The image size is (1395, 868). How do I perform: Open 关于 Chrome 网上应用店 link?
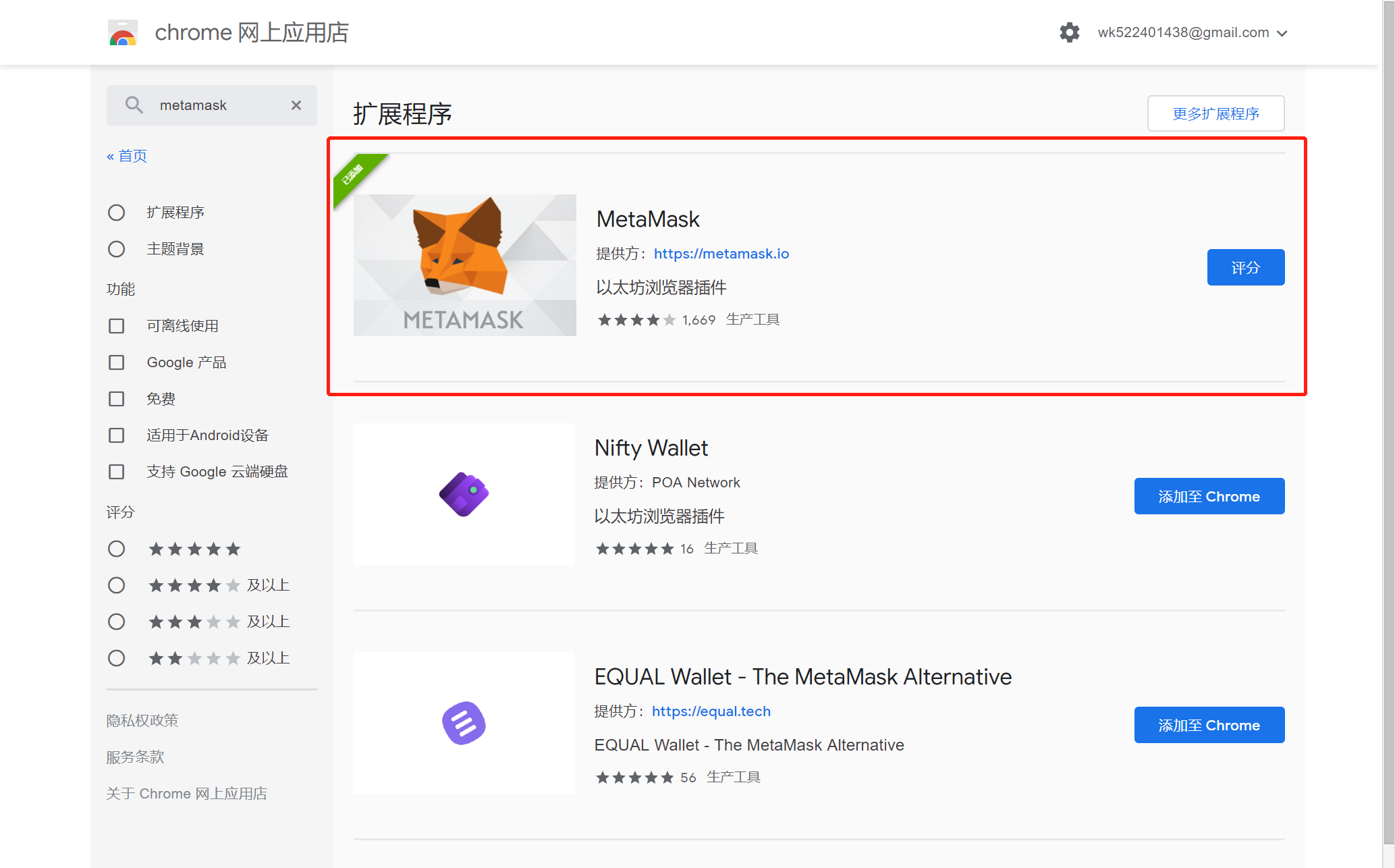pyautogui.click(x=187, y=793)
